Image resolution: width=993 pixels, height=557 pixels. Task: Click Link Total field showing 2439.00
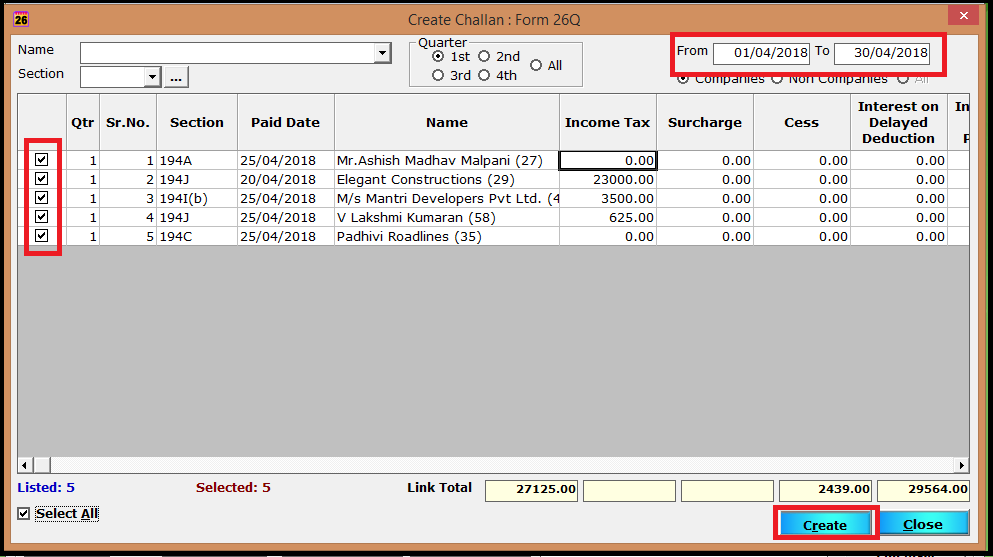click(x=825, y=490)
